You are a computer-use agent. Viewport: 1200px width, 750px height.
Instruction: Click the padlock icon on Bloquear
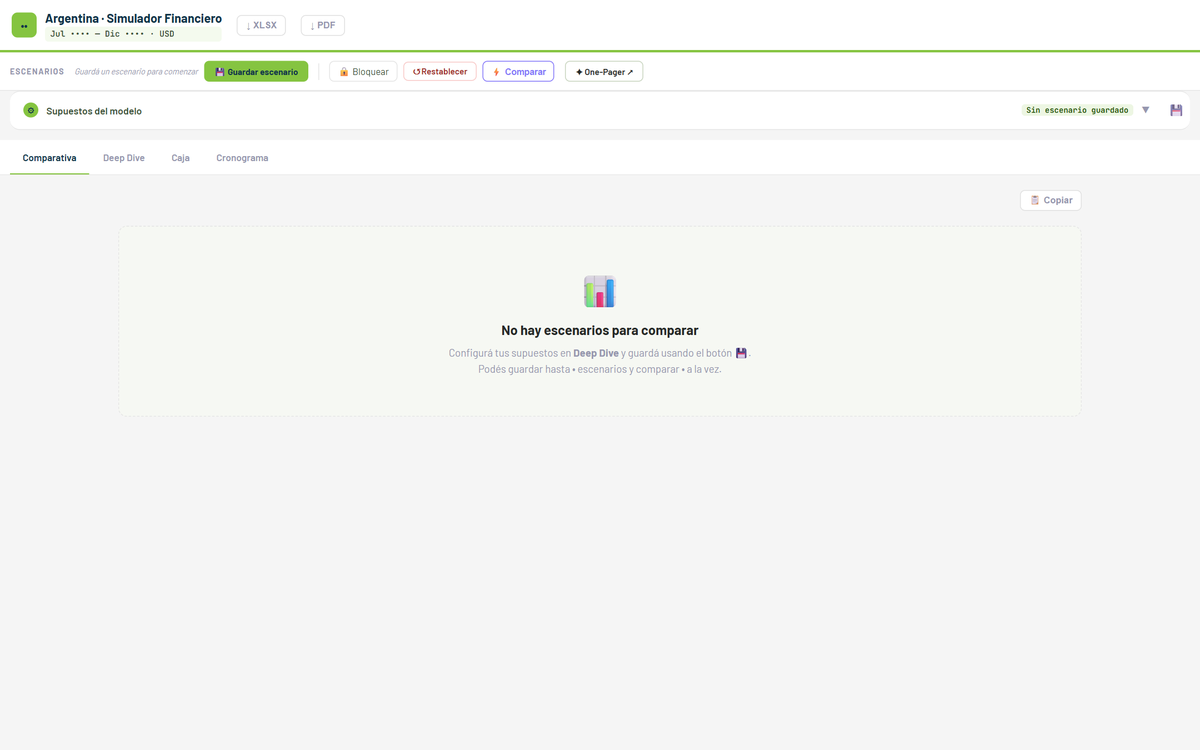344,72
